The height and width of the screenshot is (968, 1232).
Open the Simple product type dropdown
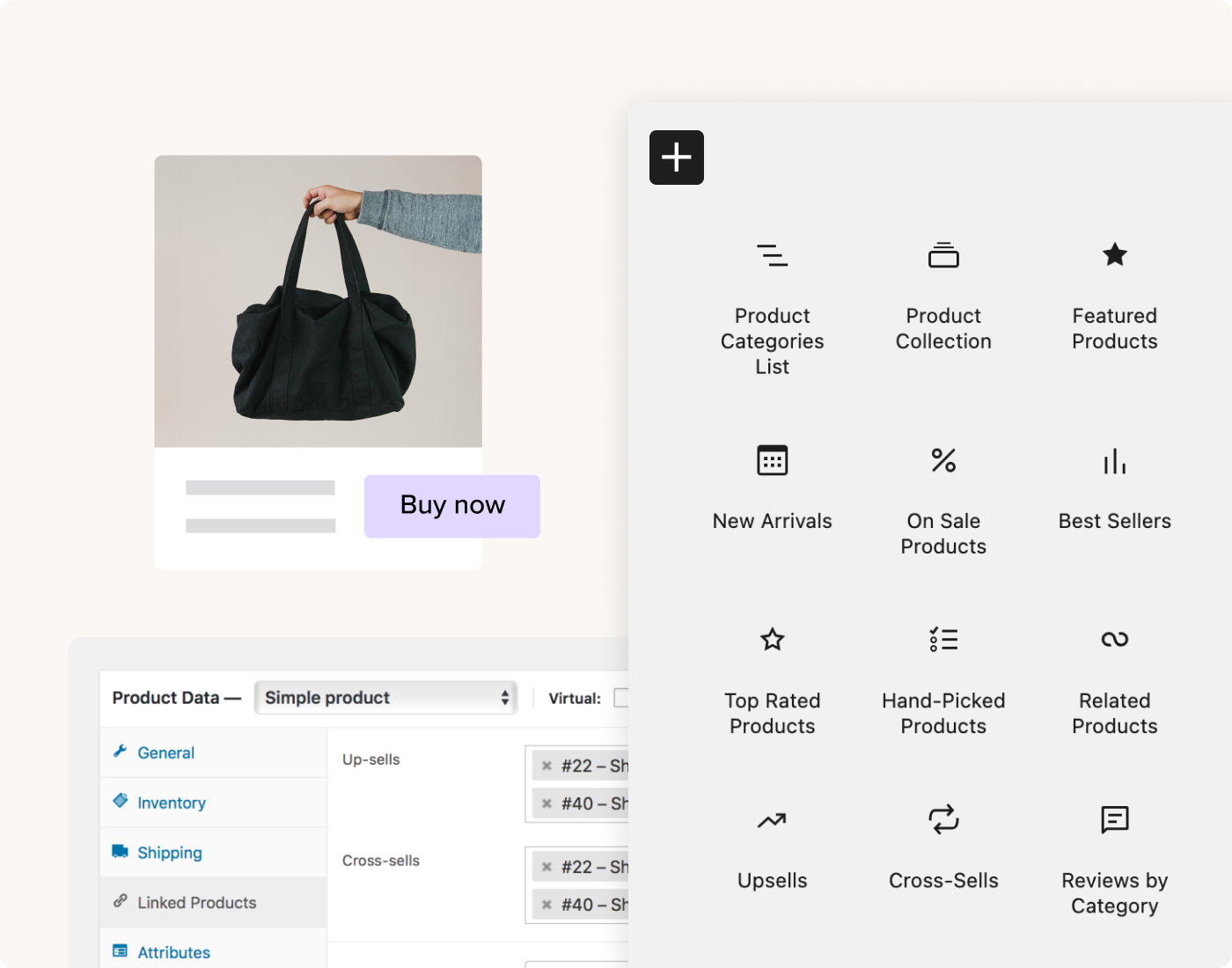[385, 698]
